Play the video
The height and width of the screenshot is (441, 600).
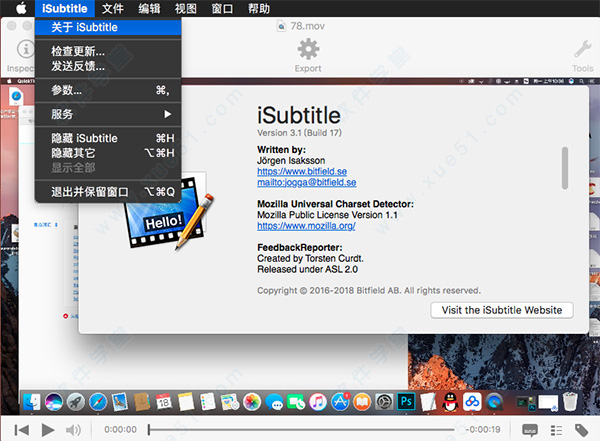(x=48, y=430)
